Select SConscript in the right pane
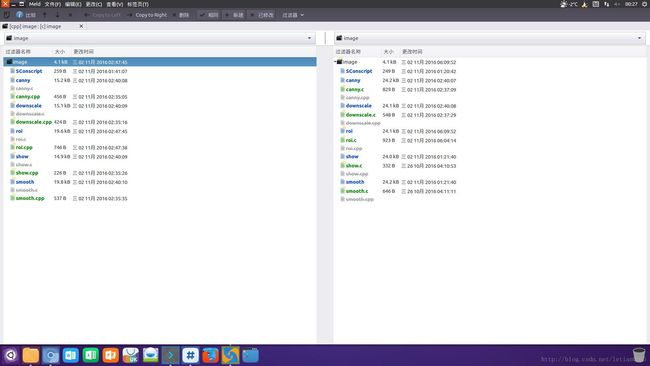This screenshot has height=366, width=650. pos(359,71)
